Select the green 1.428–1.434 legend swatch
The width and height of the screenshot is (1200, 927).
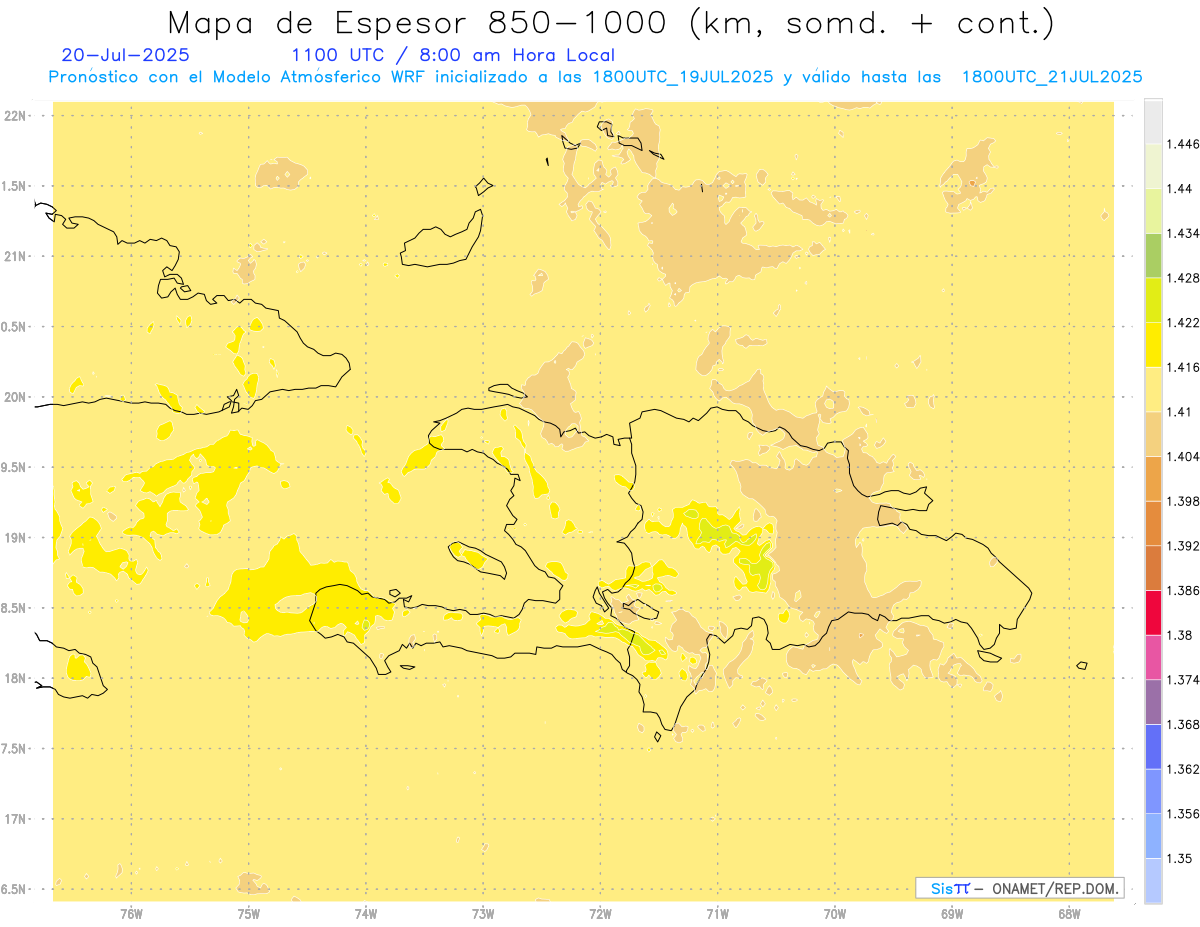pyautogui.click(x=1153, y=255)
